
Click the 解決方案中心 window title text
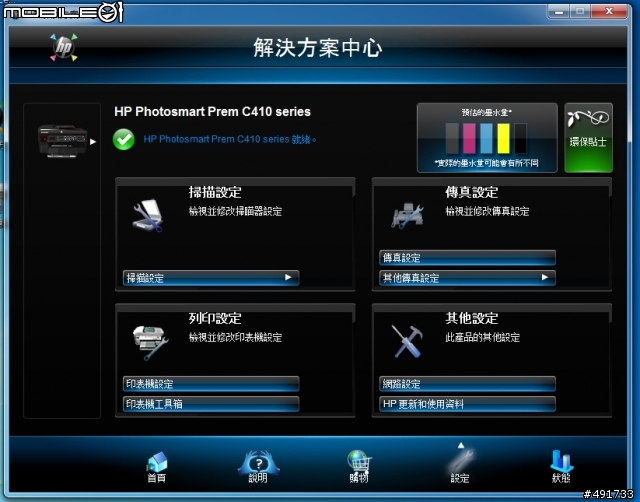[x=318, y=48]
